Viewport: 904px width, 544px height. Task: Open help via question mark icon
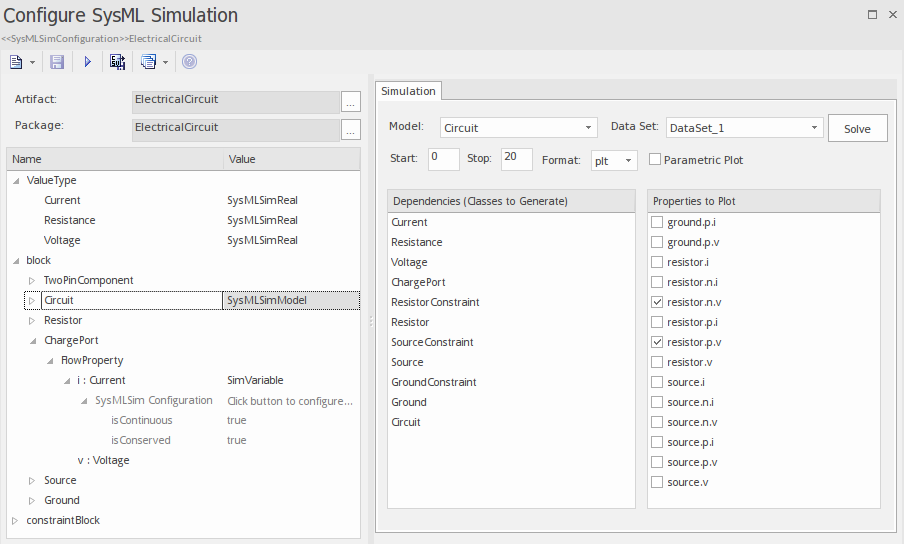coord(189,62)
